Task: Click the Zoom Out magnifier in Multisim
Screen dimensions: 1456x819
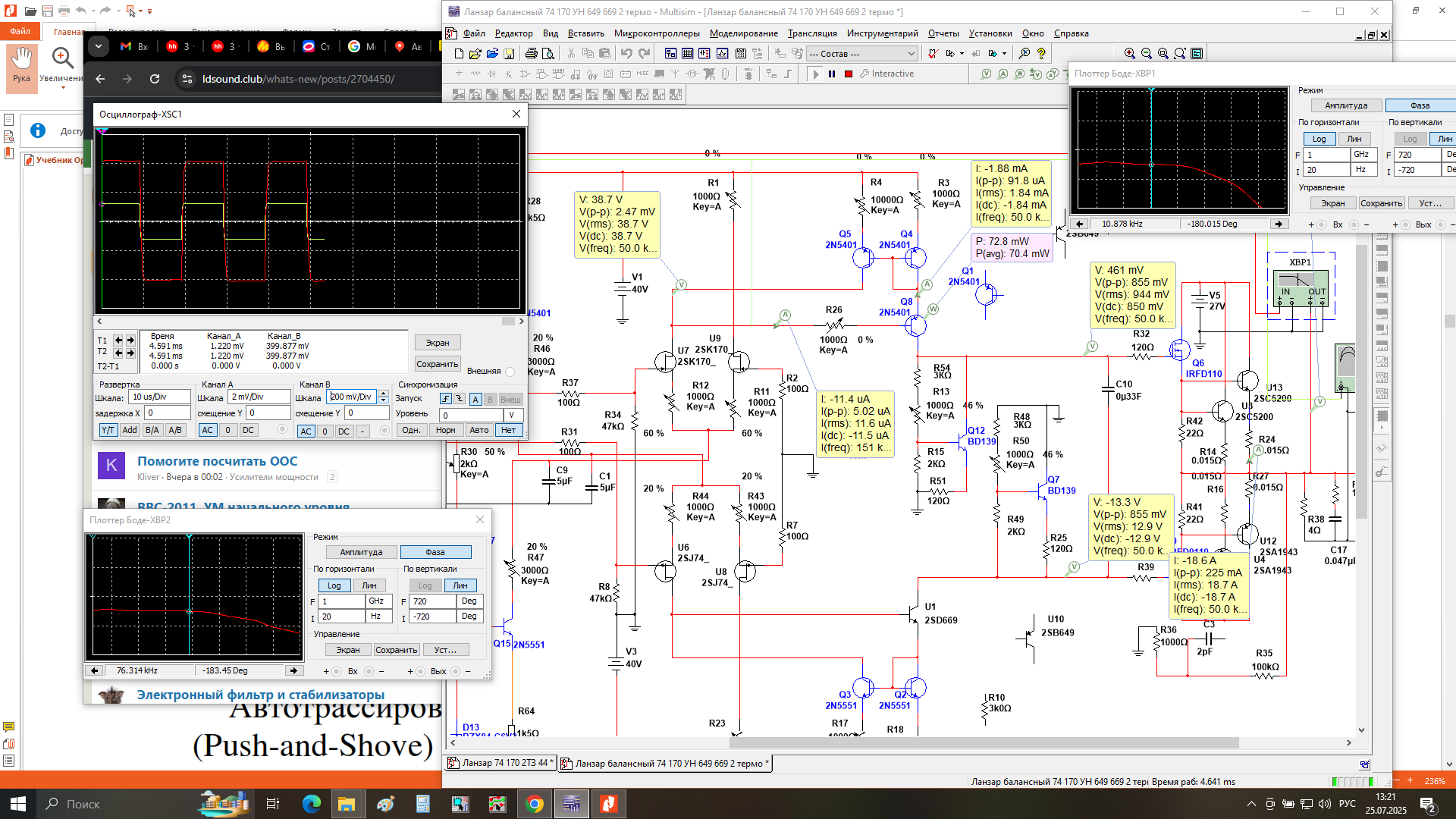Action: (1147, 53)
